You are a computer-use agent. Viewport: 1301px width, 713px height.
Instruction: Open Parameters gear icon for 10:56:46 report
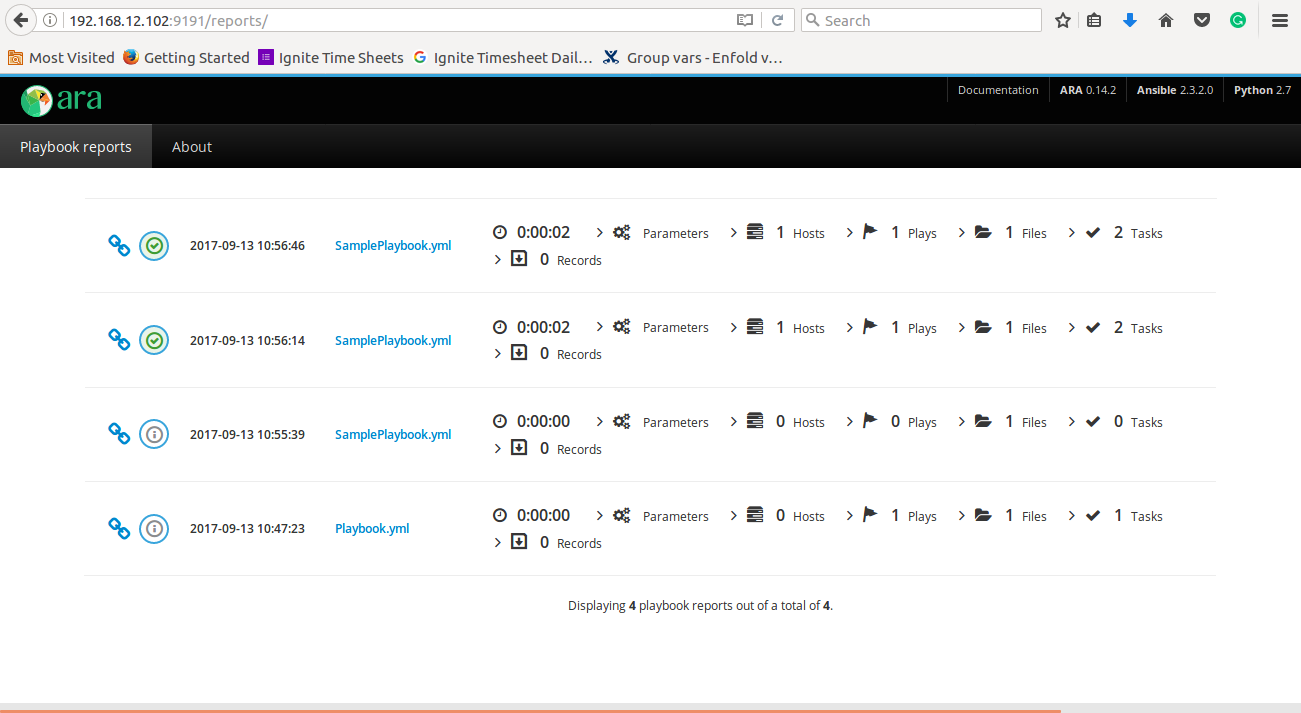coord(622,233)
